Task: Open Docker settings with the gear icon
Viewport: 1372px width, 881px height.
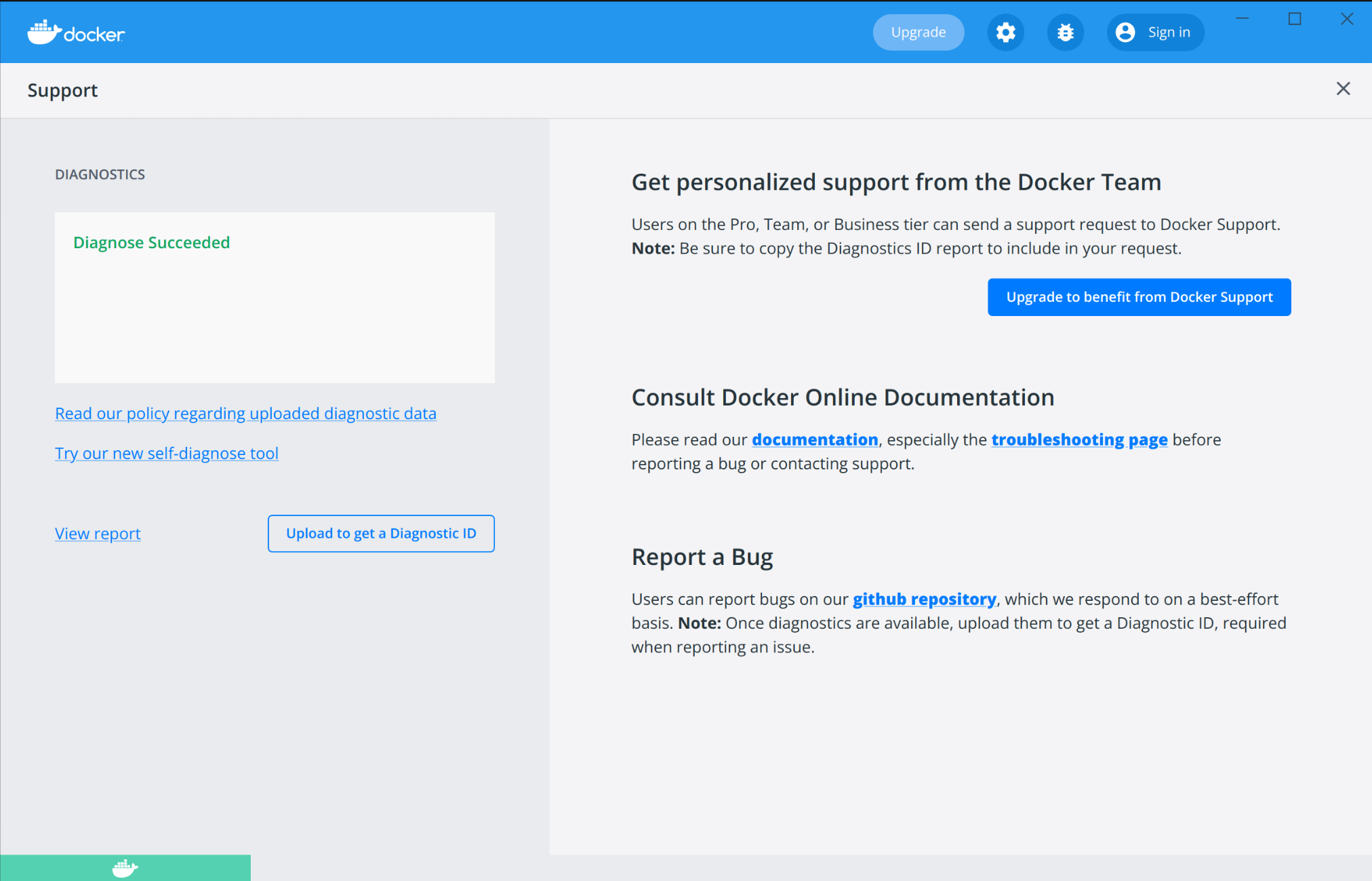Action: (x=1005, y=32)
